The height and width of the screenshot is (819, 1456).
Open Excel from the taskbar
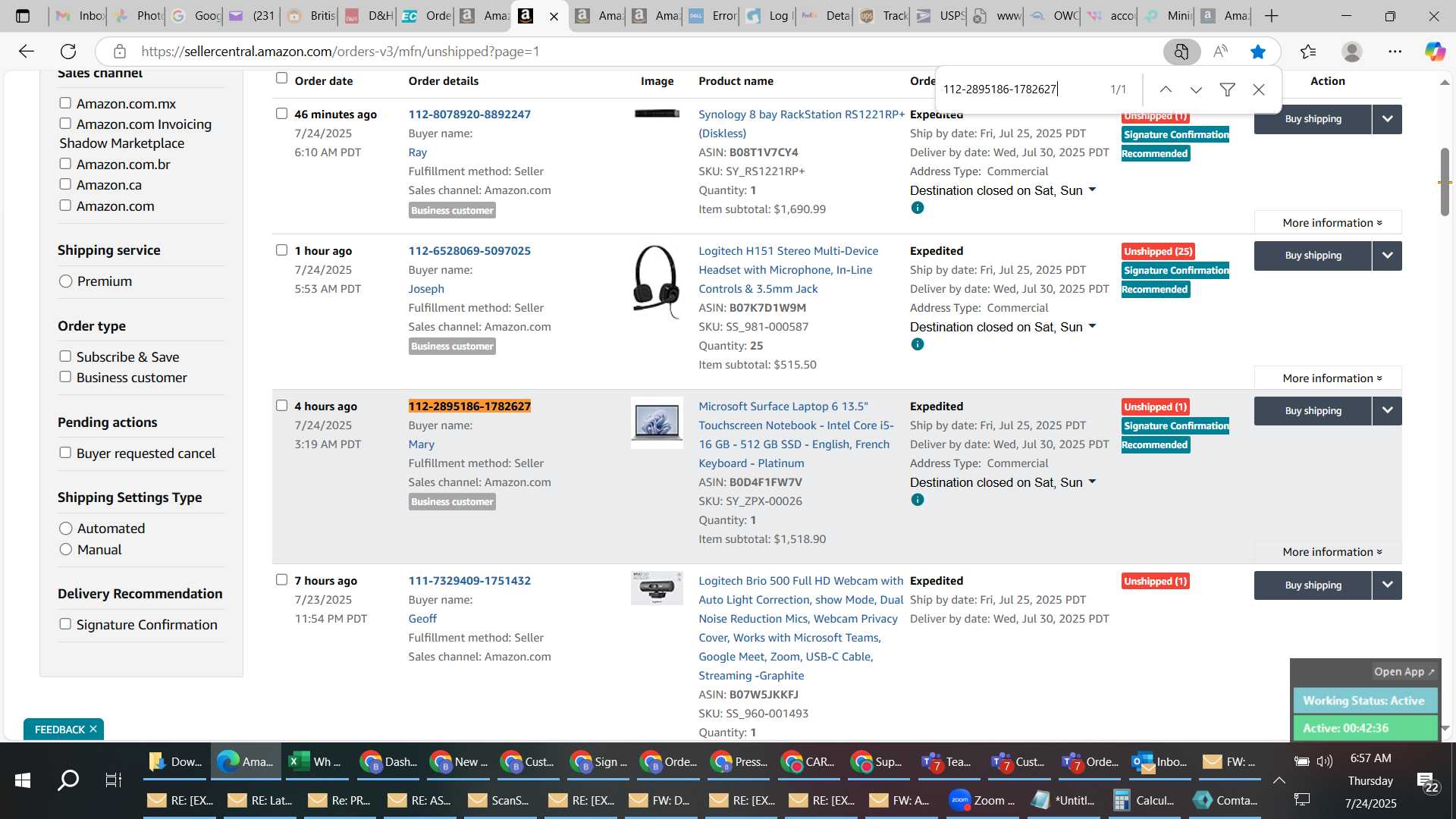click(x=315, y=762)
